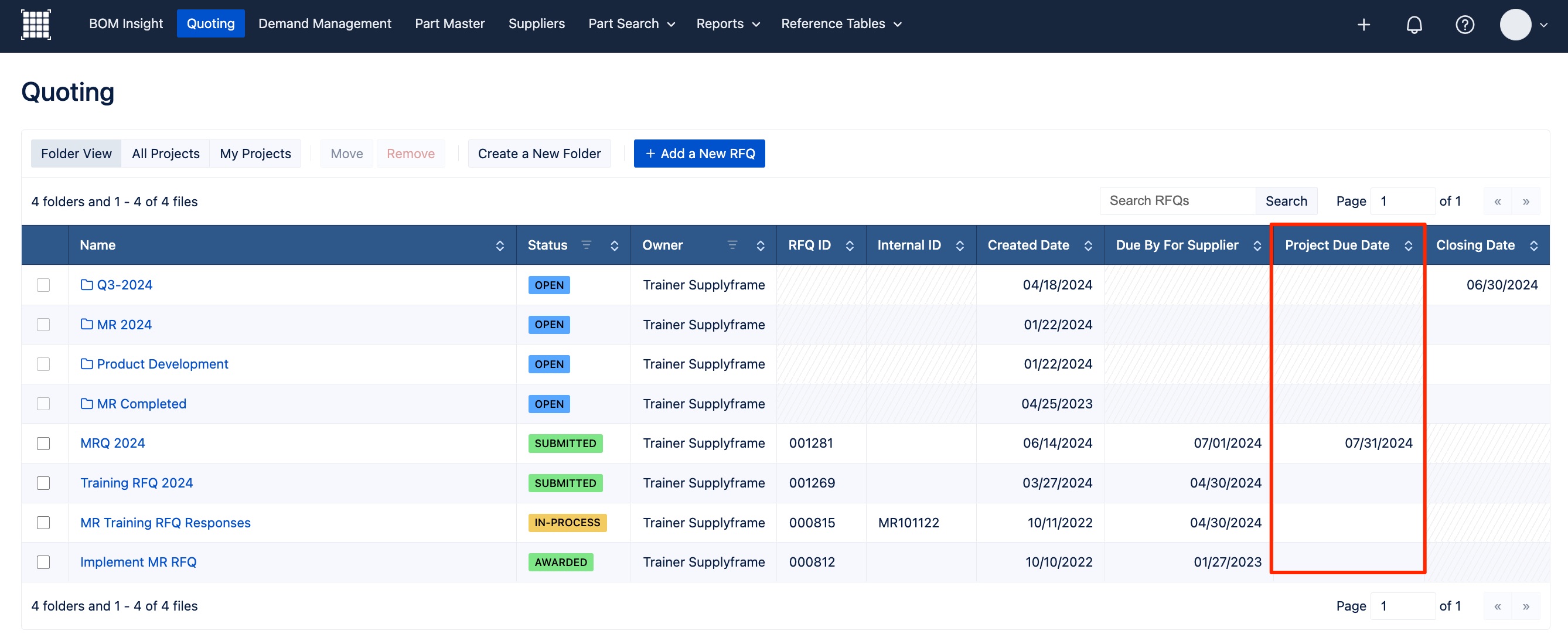Viewport: 1568px width, 634px height.
Task: Sort by Created Date column arrows
Action: [x=1088, y=245]
